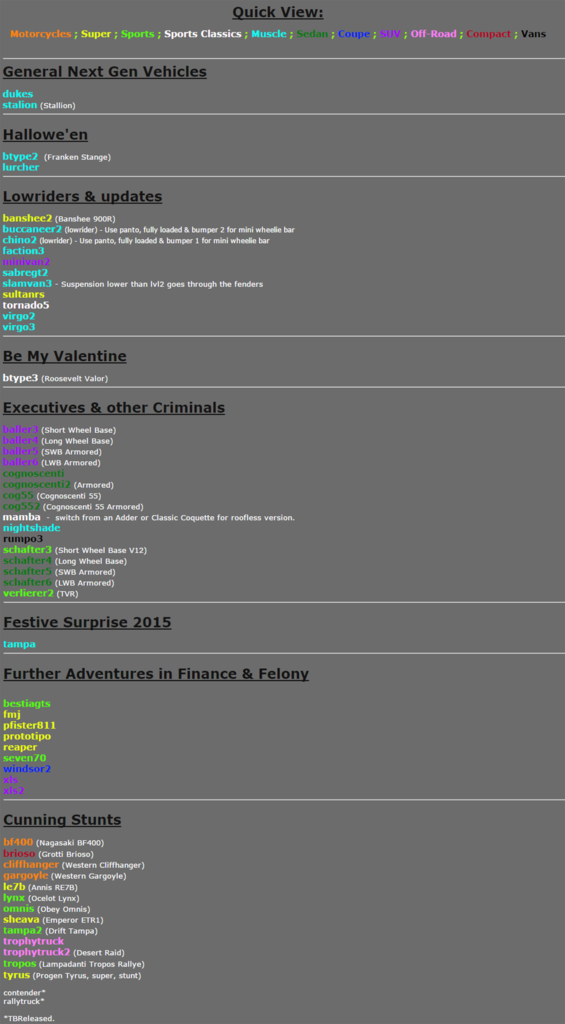Screen dimensions: 565x1024
Task: Click Festive Surprise 2015 heading
Action: pos(87,622)
